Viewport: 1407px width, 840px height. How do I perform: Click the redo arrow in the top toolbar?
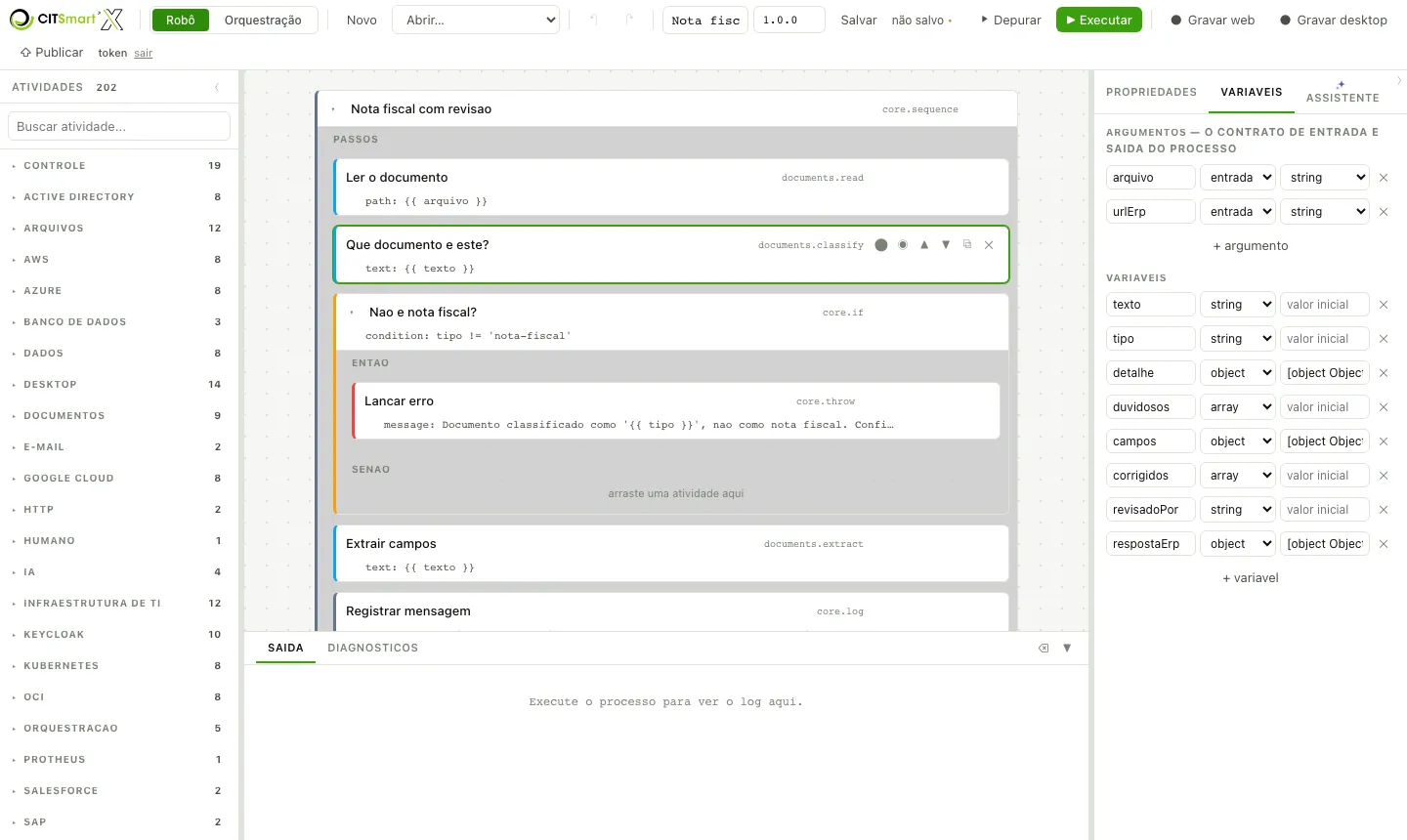[629, 20]
